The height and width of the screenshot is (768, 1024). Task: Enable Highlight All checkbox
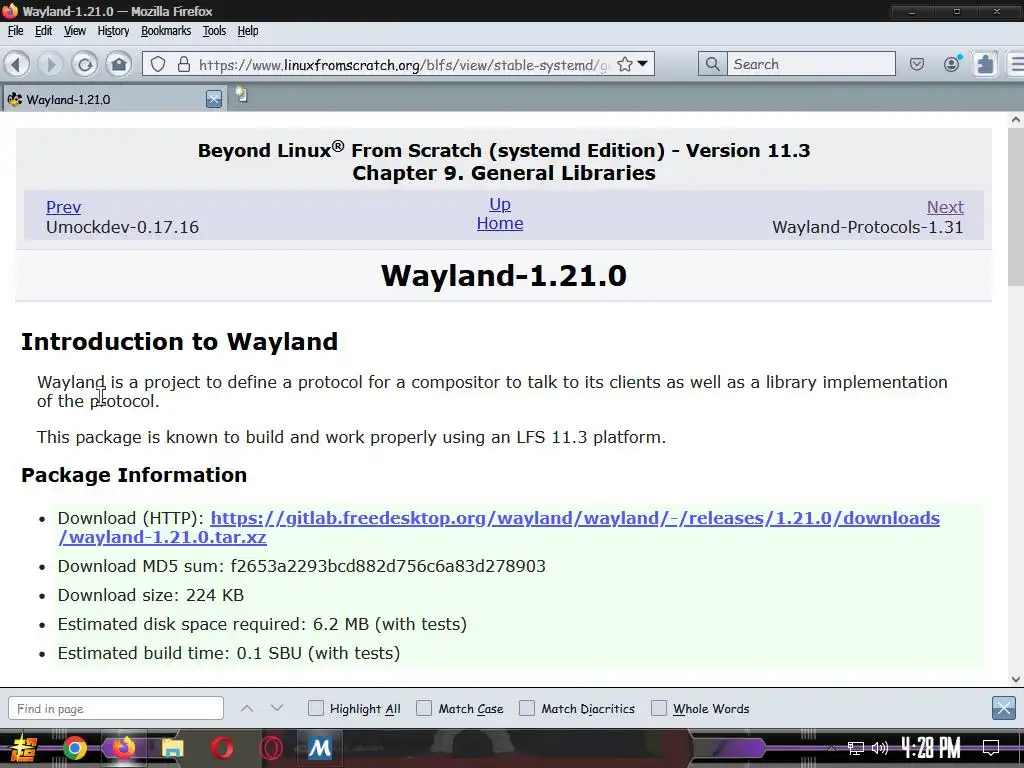pos(315,708)
